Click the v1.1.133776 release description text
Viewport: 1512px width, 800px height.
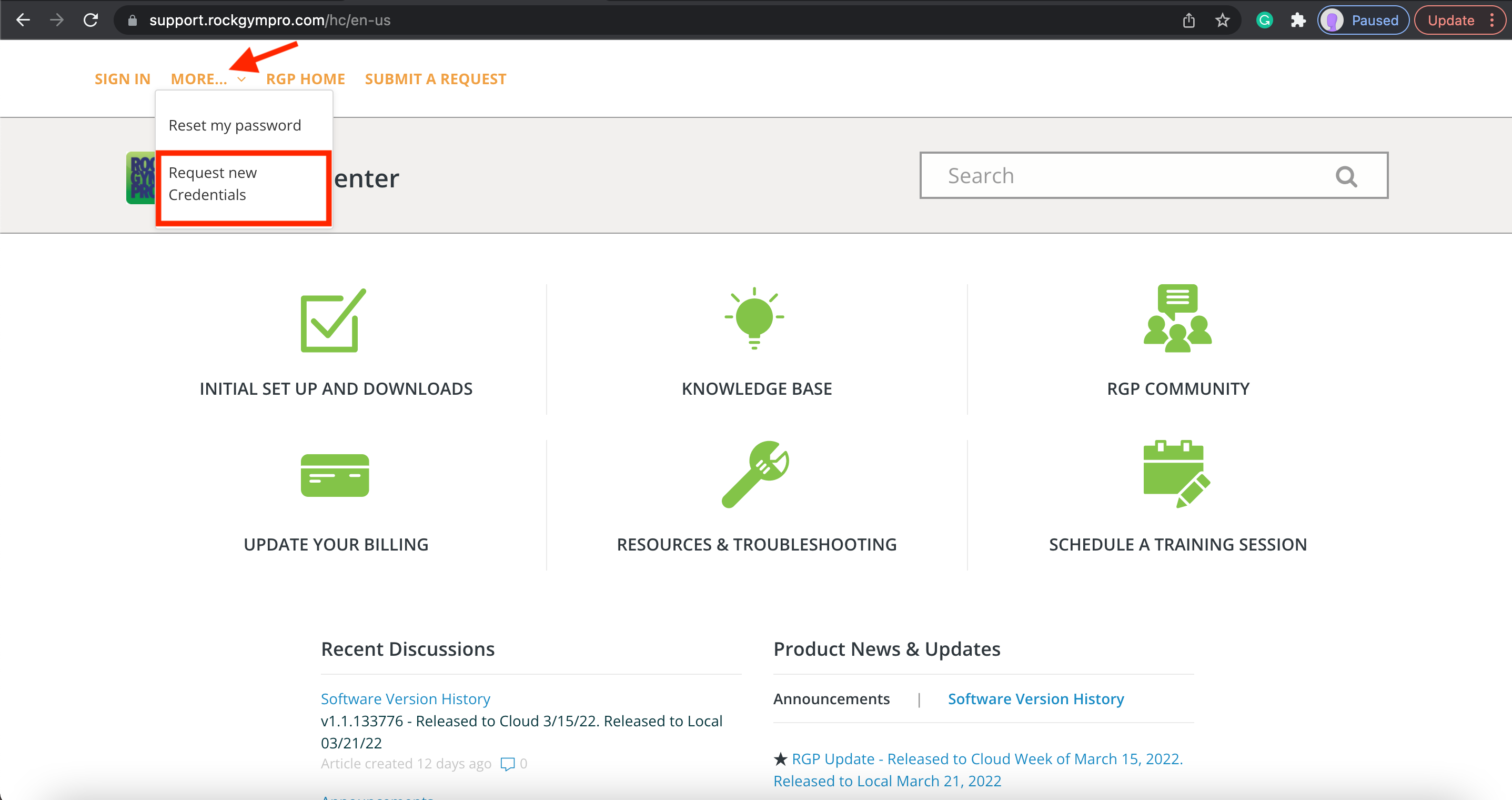(521, 732)
